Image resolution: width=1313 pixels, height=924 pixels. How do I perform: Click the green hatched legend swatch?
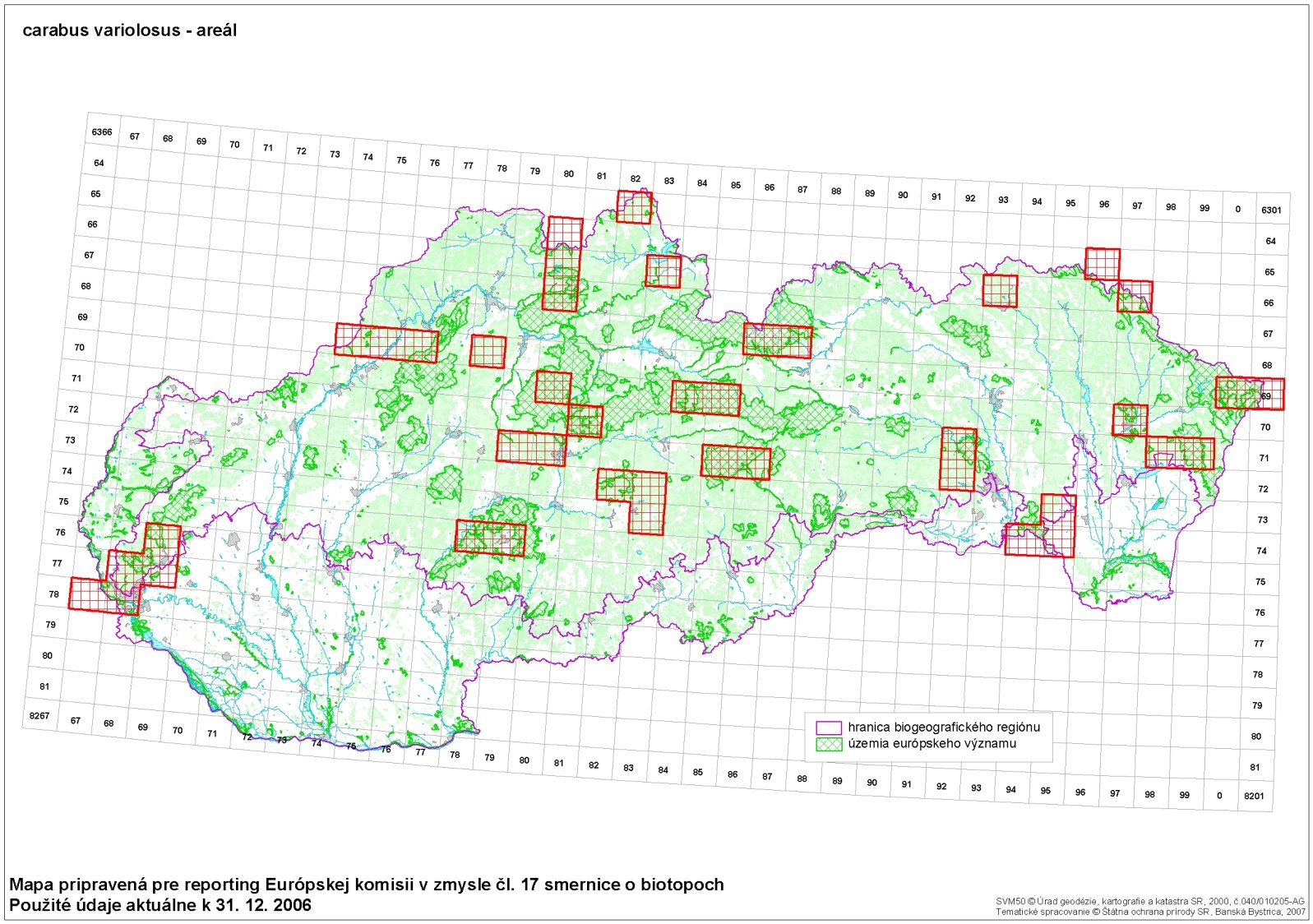click(829, 744)
